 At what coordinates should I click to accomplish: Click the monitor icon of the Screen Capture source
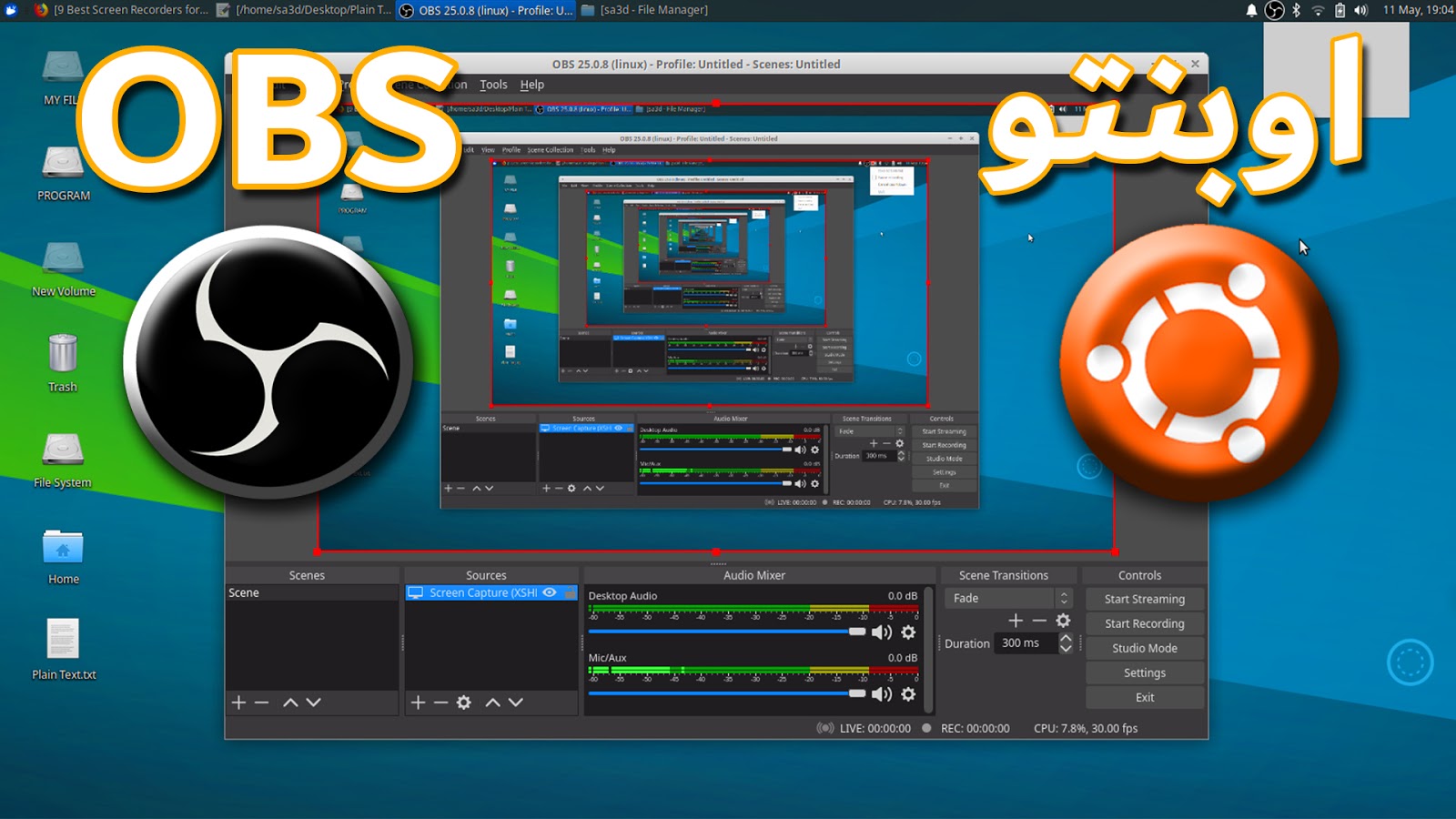[416, 592]
